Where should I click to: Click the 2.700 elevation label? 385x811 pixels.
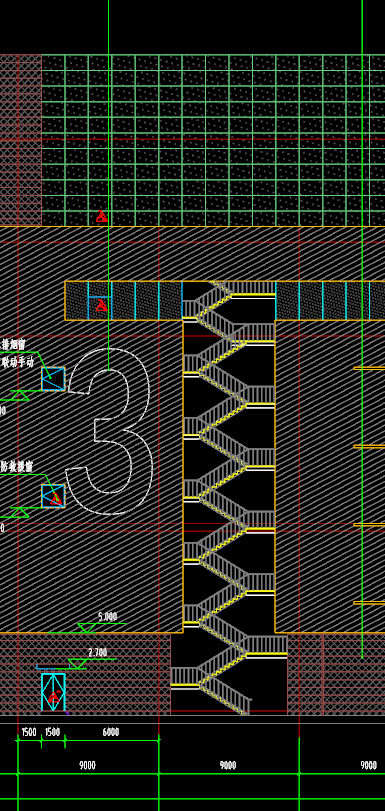pyautogui.click(x=98, y=653)
